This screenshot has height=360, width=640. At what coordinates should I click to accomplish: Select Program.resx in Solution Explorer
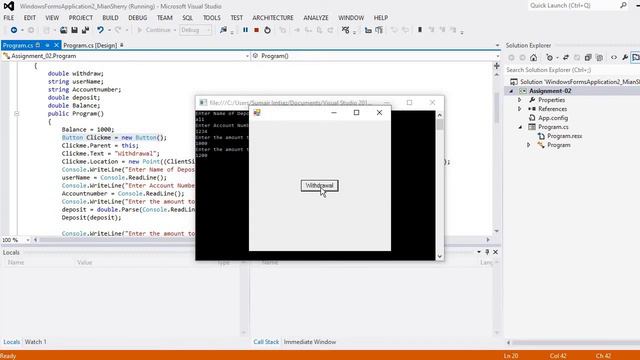point(564,136)
